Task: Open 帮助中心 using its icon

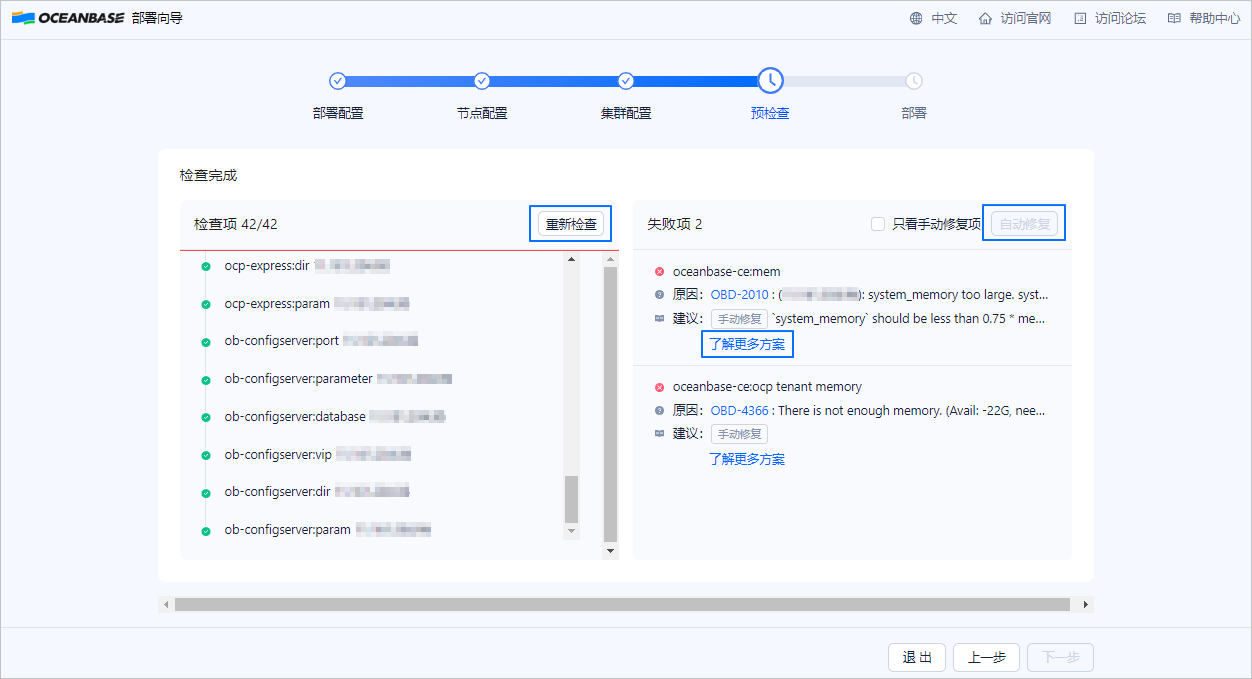Action: [x=1175, y=17]
